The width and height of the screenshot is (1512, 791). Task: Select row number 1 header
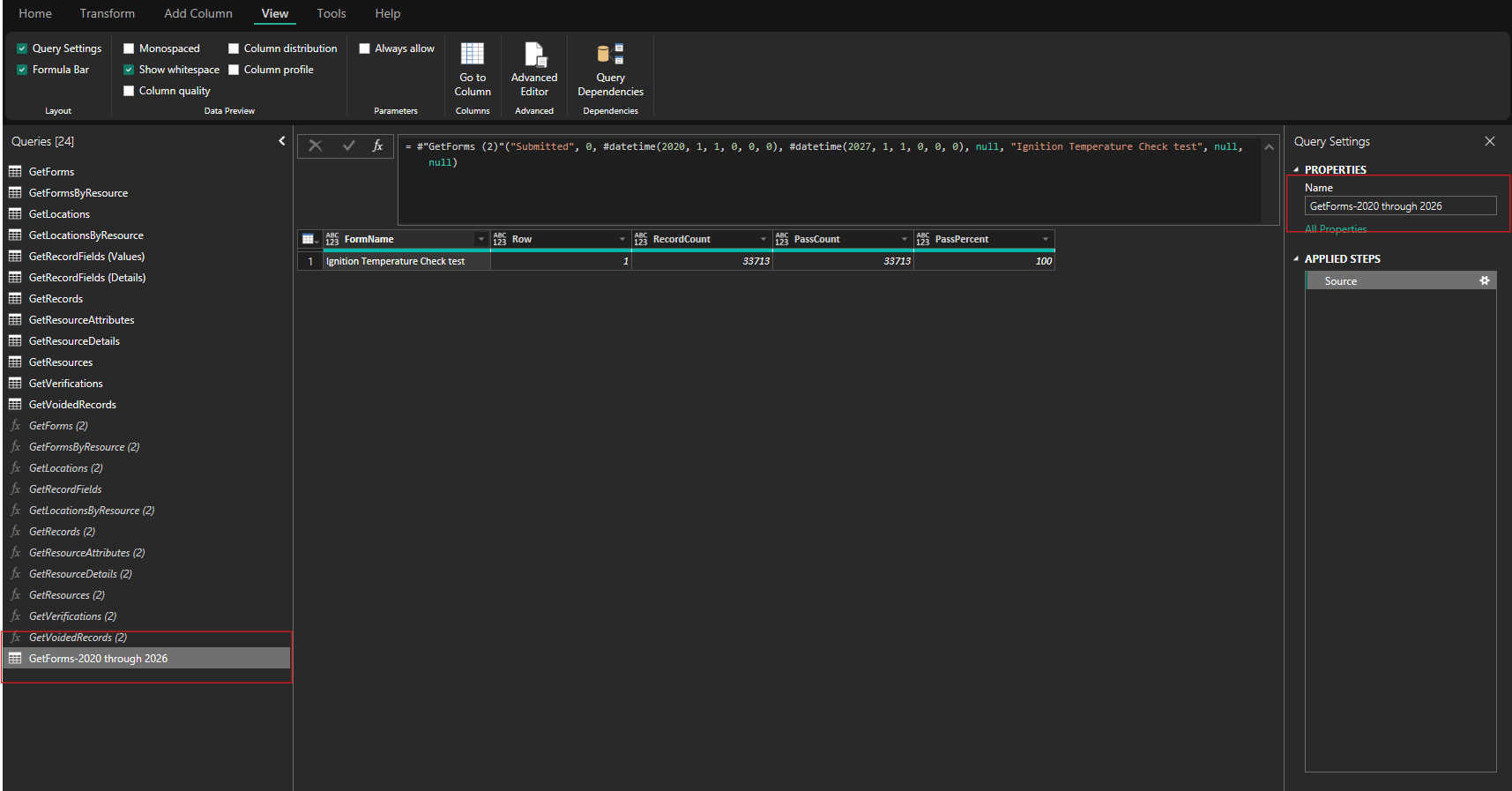point(310,261)
